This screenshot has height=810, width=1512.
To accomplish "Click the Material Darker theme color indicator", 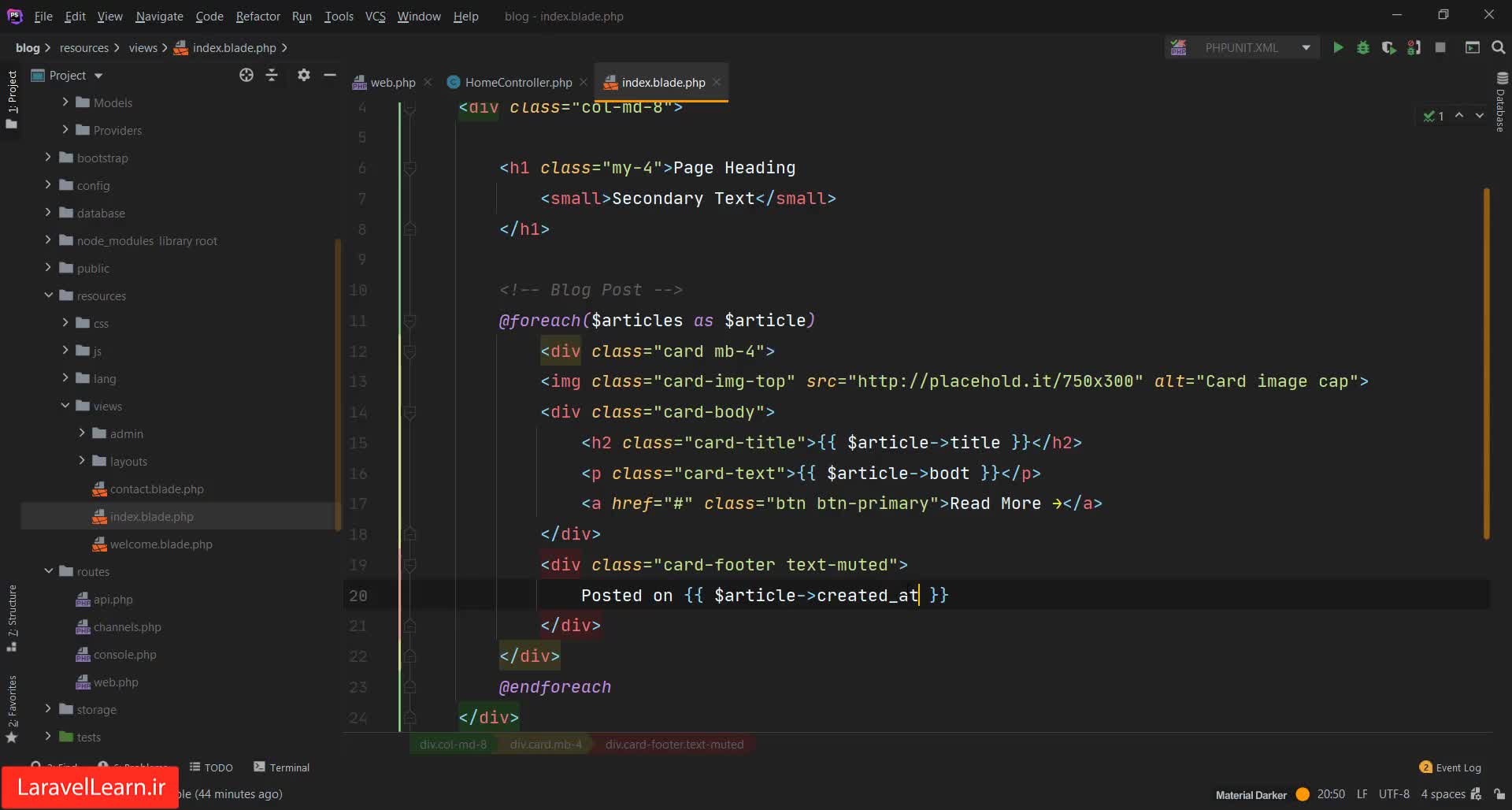I will point(1303,794).
